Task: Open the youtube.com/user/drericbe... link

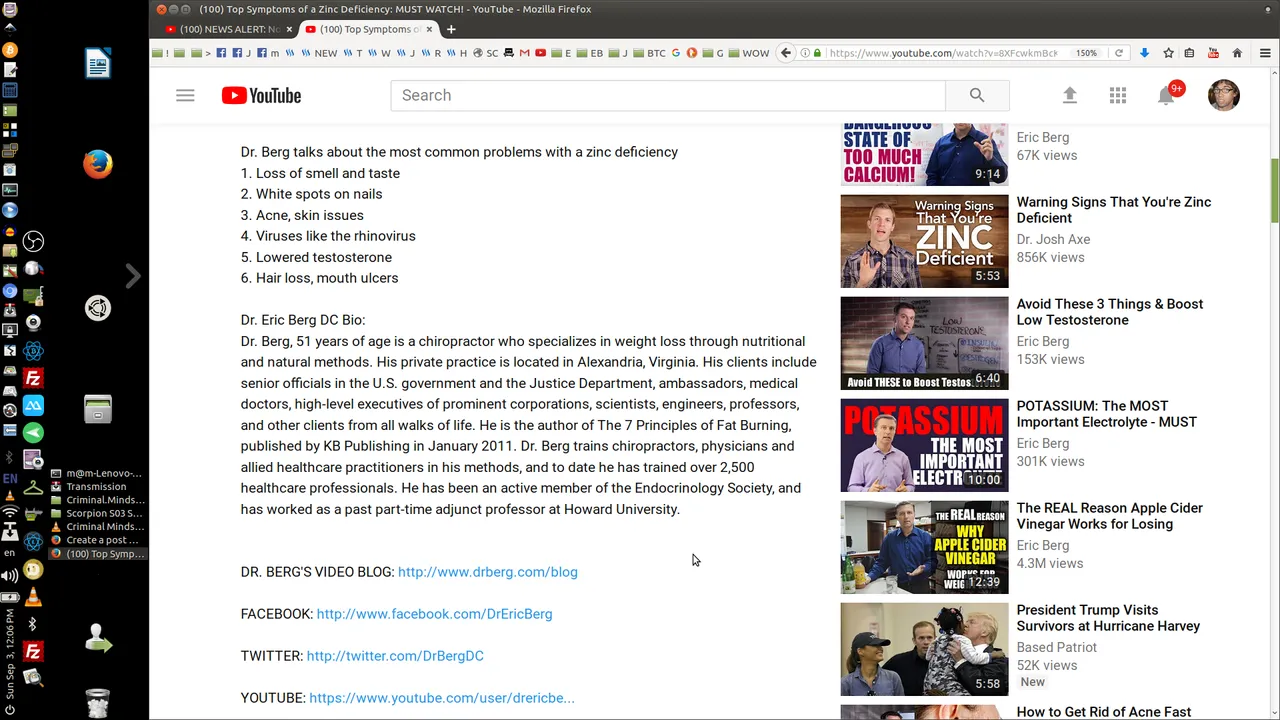Action: (442, 698)
